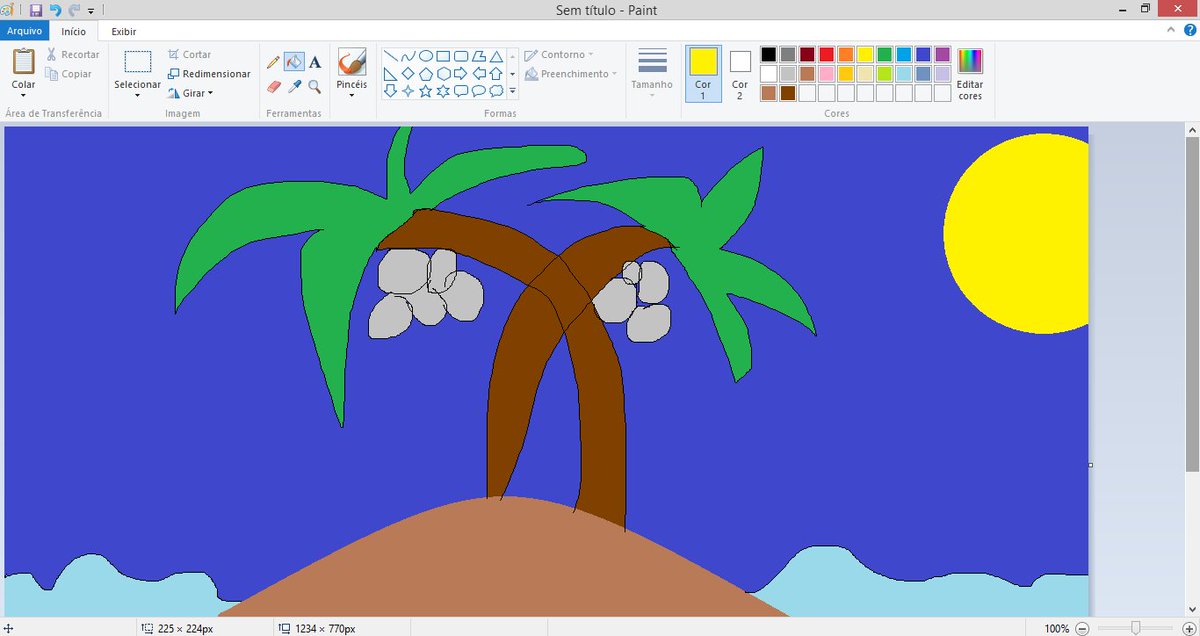Switch to the Exibir tab
Viewport: 1200px width, 636px height.
coord(124,32)
